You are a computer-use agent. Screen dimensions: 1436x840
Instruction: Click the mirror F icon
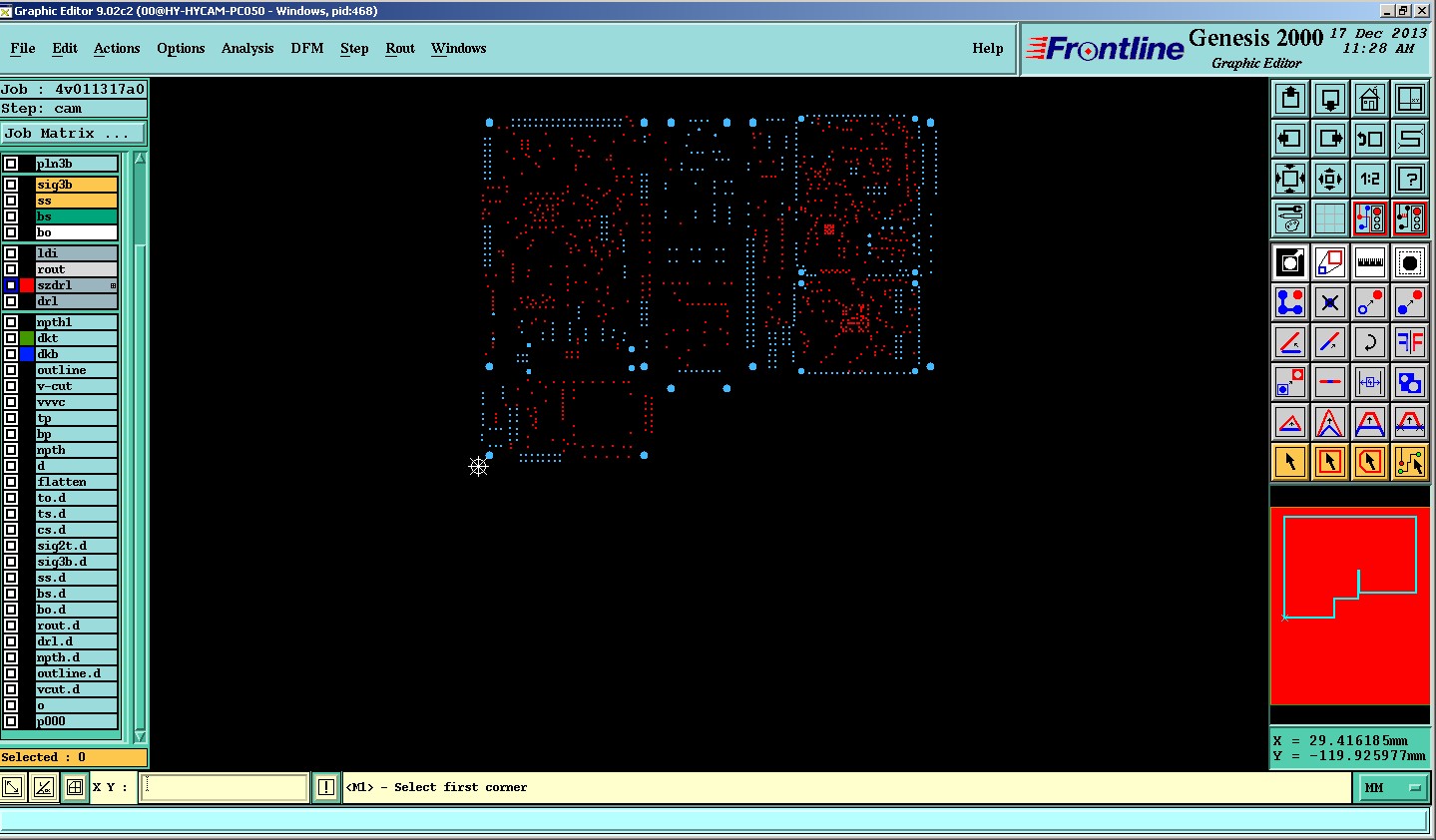[x=1410, y=342]
